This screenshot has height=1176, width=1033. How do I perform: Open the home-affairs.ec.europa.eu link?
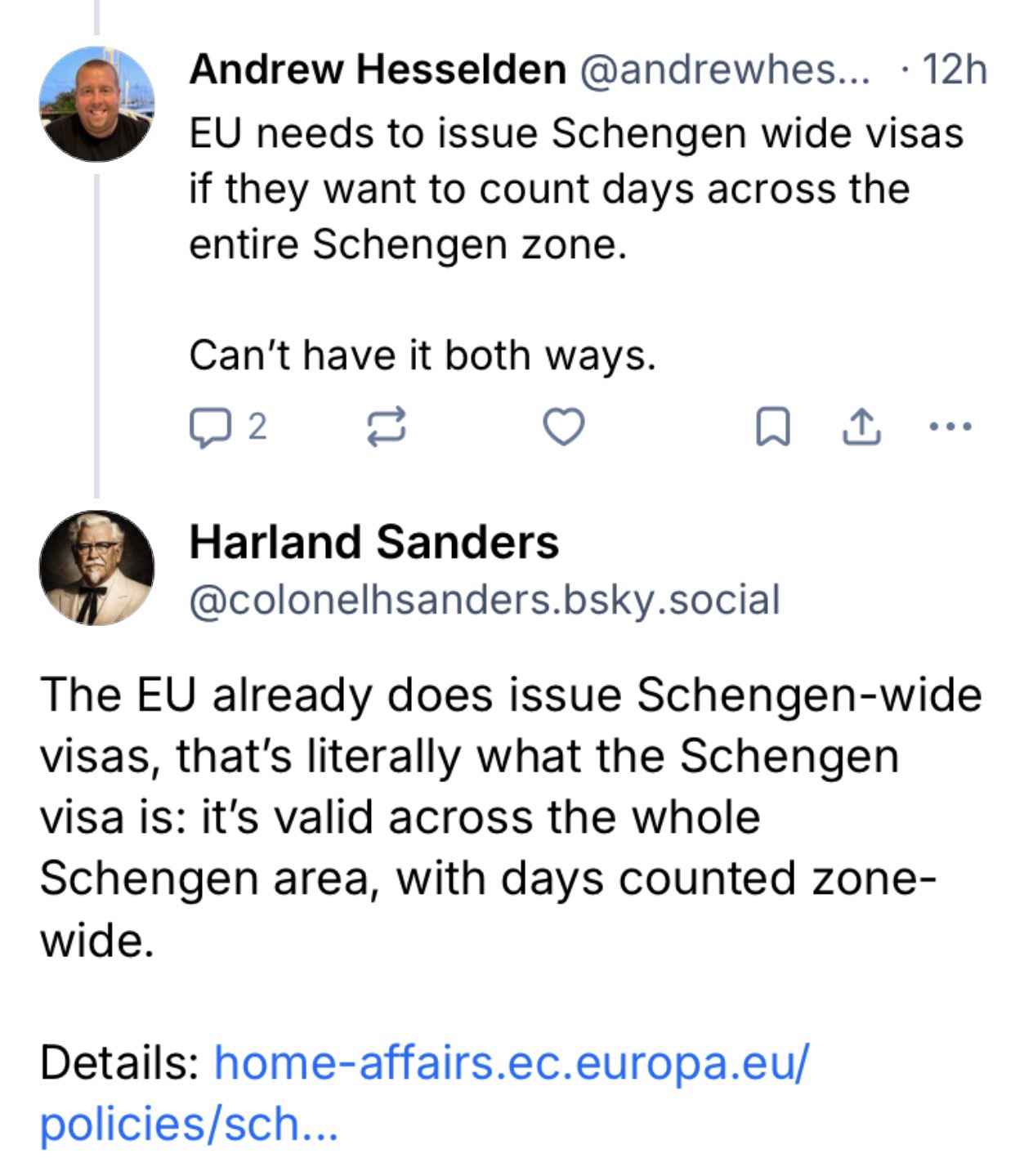click(x=510, y=1063)
